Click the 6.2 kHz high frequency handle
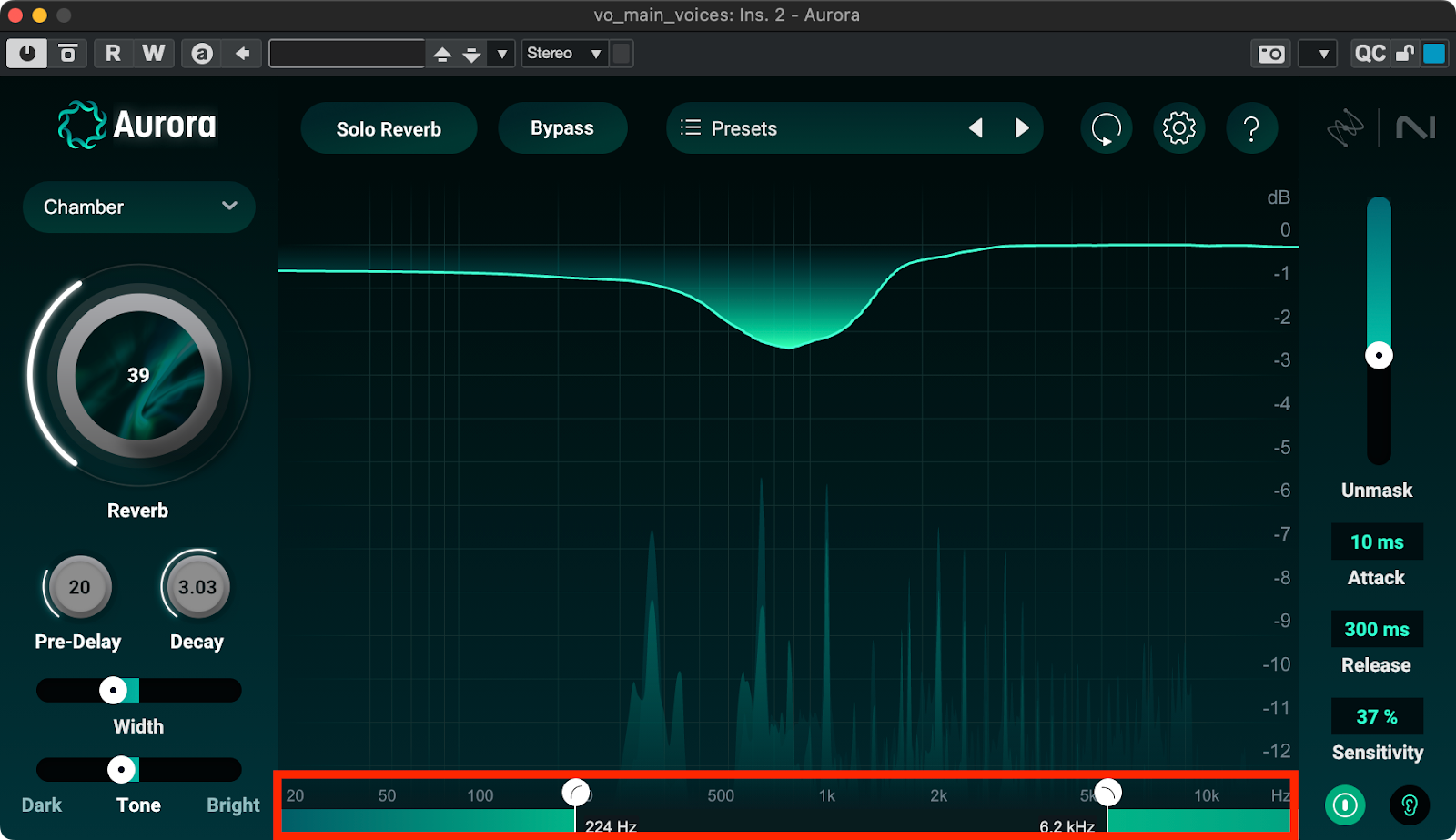 (x=1107, y=793)
